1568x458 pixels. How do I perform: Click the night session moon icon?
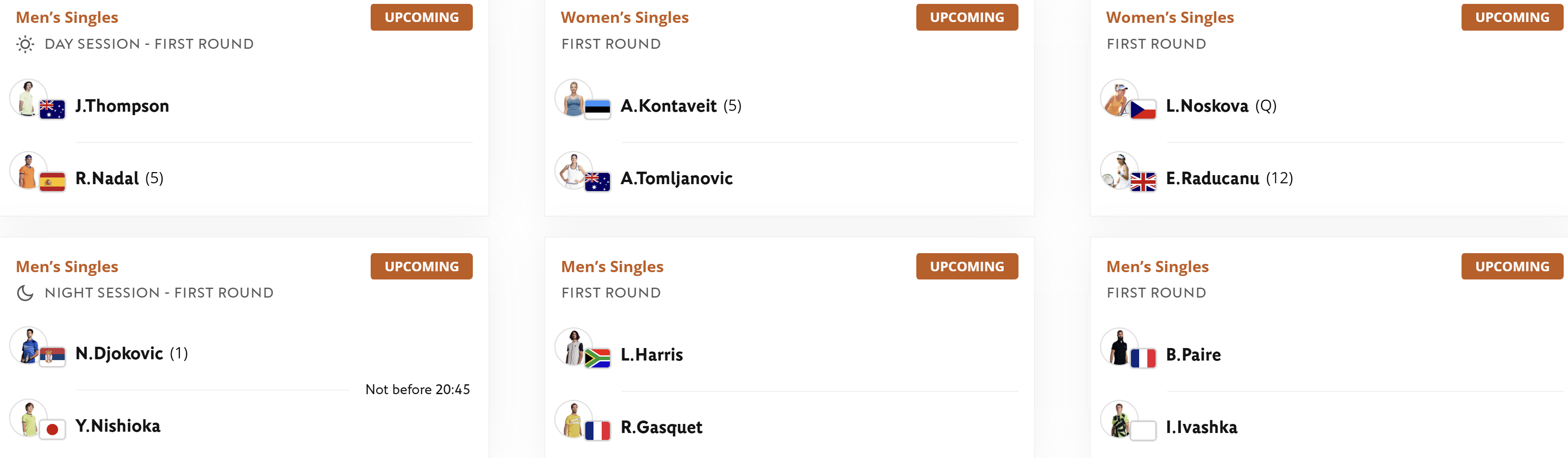25,293
